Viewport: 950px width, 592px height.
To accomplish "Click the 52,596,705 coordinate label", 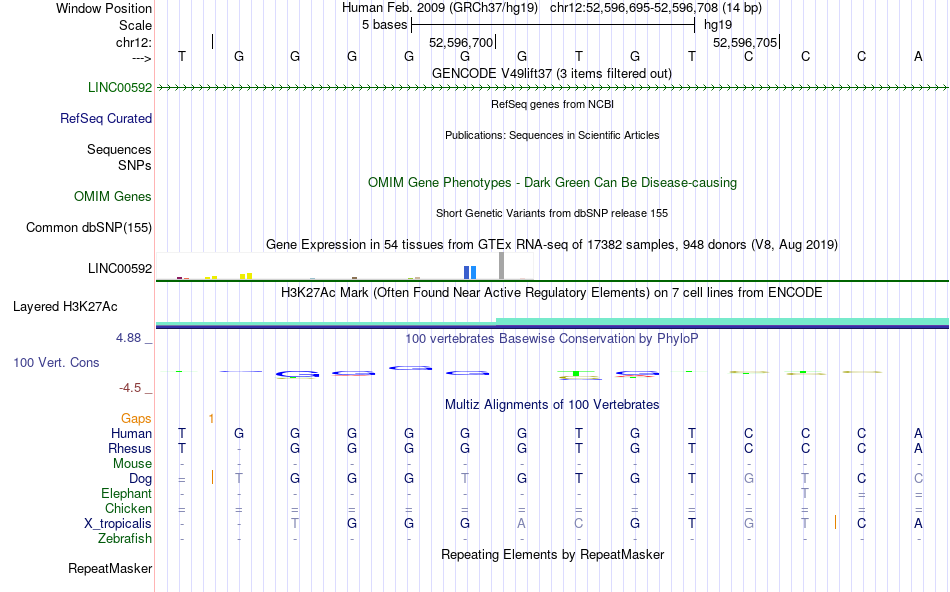I will tap(745, 42).
